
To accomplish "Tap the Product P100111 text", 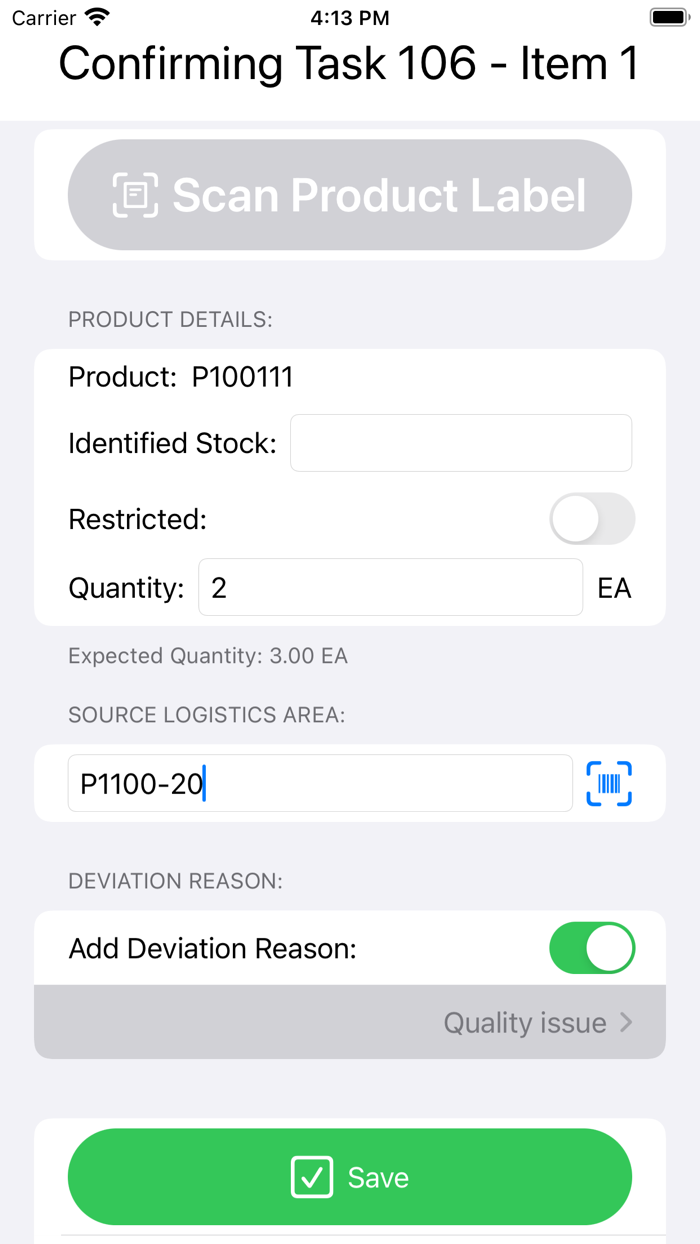I will 181,377.
